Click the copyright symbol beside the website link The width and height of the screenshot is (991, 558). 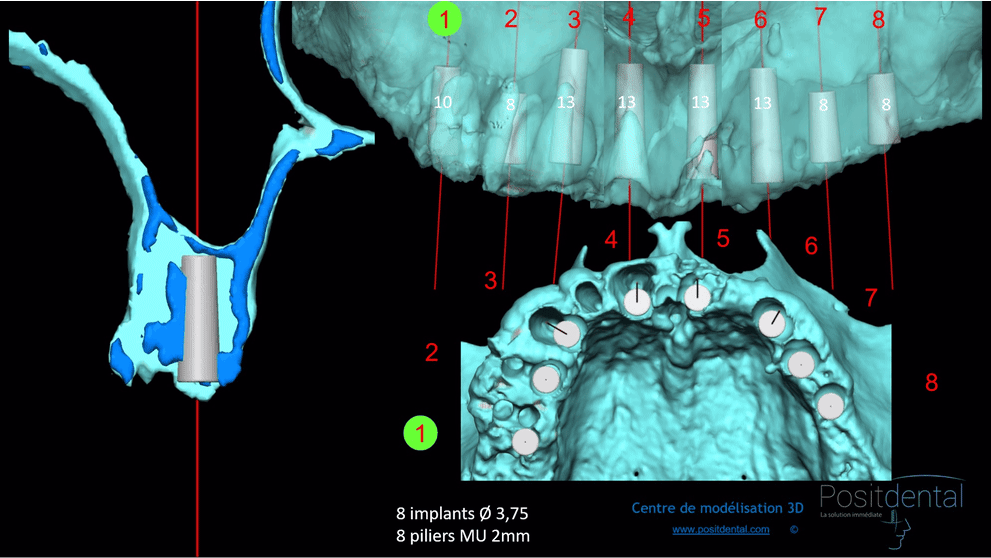tap(793, 529)
